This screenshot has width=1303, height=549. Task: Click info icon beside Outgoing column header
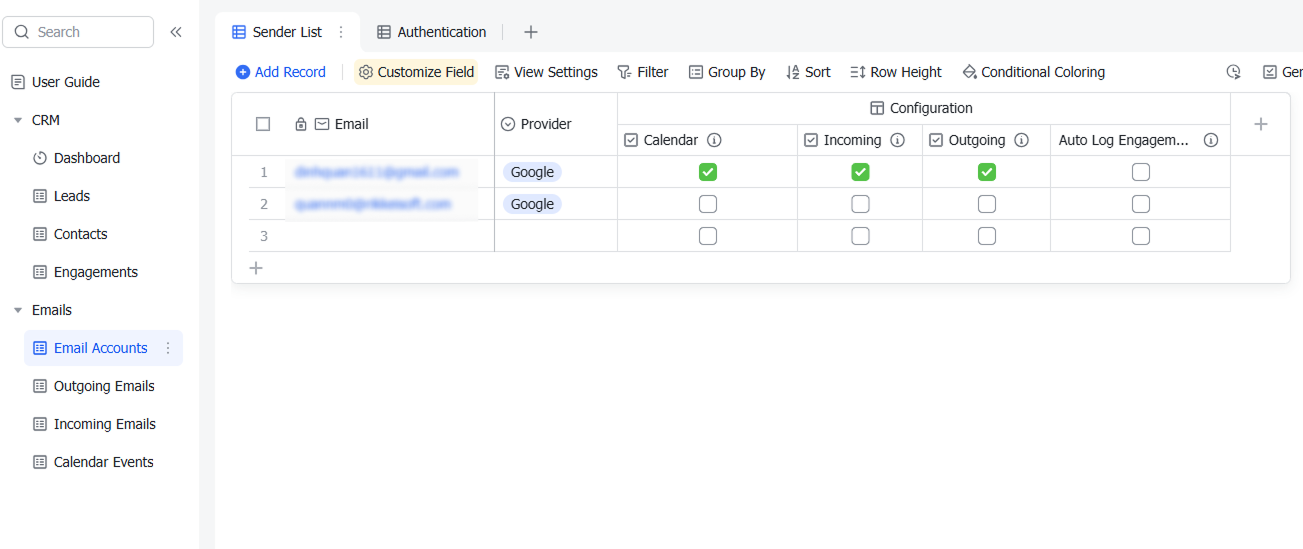tap(1021, 140)
